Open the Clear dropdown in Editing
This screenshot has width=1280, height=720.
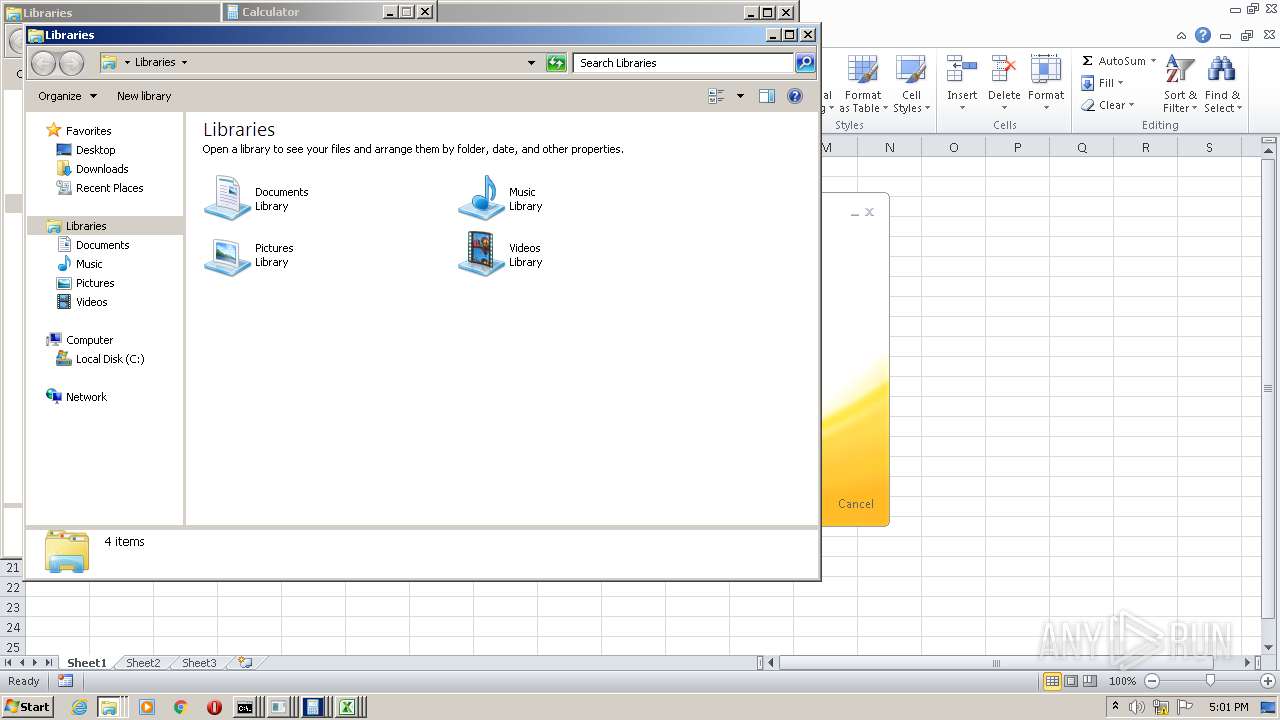pos(1107,105)
